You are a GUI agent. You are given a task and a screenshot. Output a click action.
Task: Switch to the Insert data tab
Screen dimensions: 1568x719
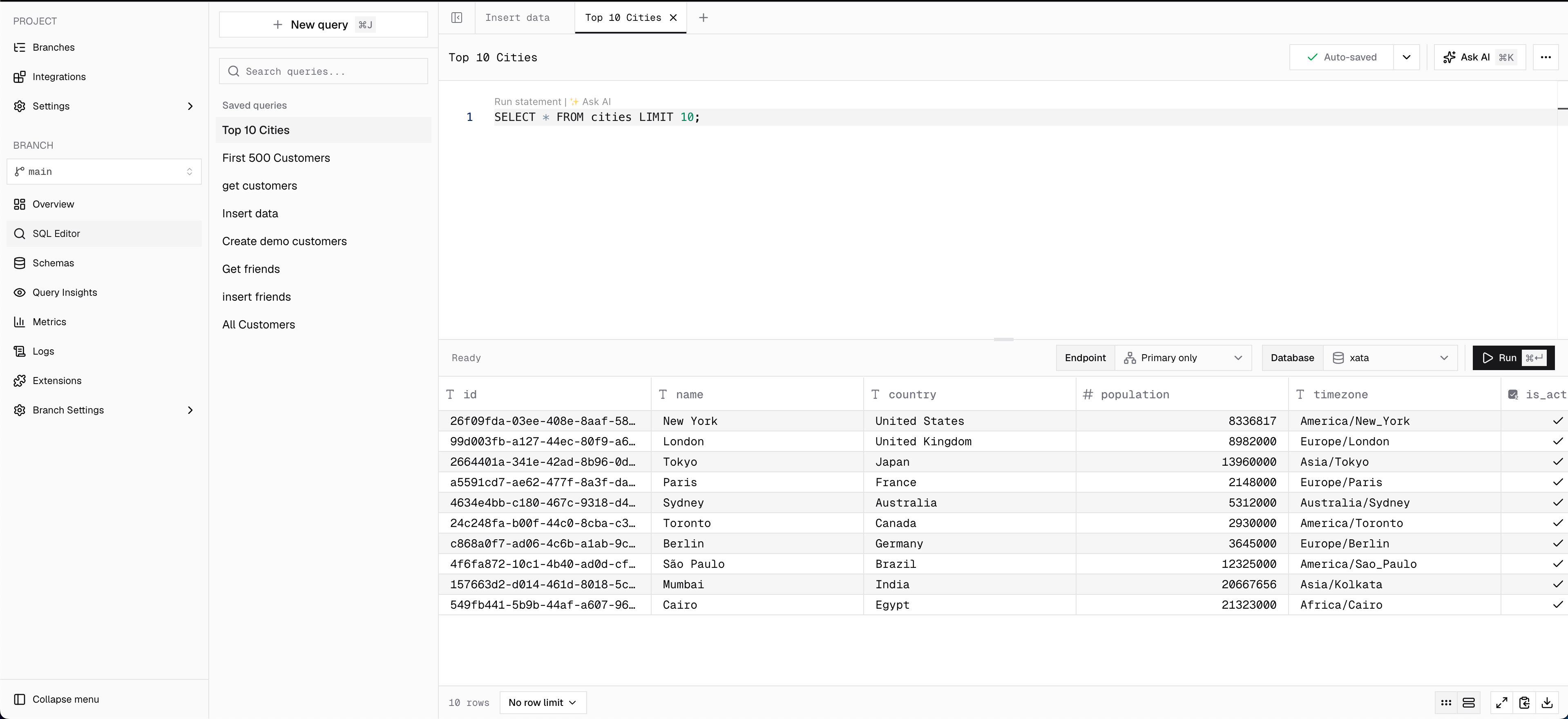click(x=517, y=18)
